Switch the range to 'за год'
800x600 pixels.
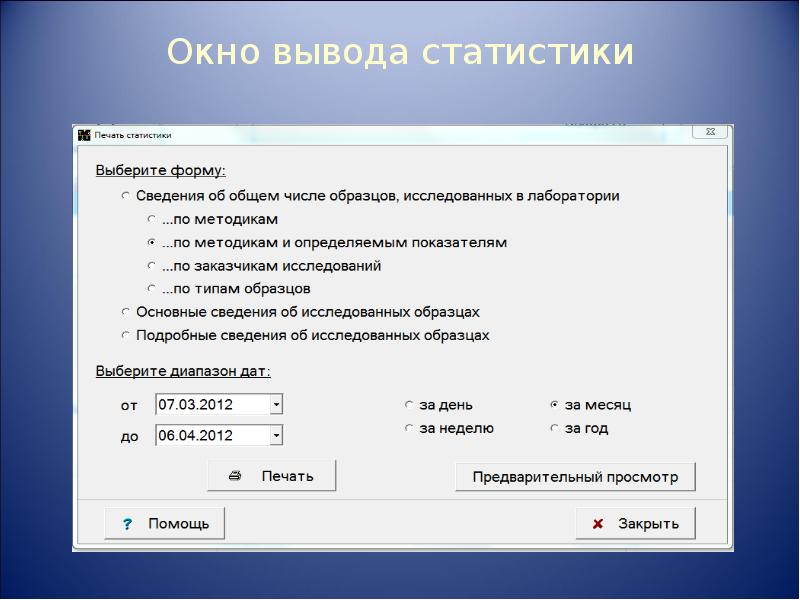coord(554,429)
